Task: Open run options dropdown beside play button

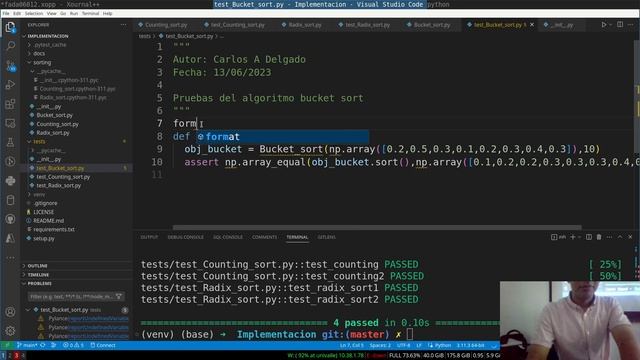Action: [x=611, y=25]
